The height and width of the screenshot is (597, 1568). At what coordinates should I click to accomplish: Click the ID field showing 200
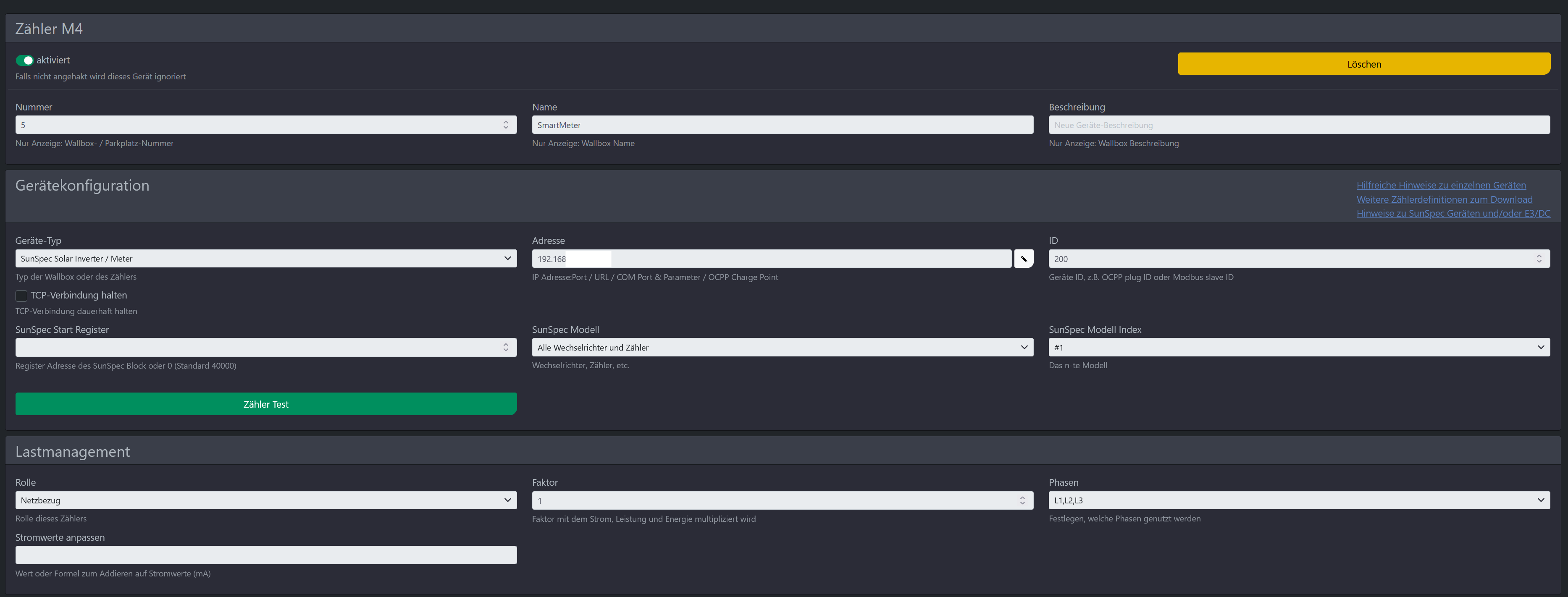1299,259
